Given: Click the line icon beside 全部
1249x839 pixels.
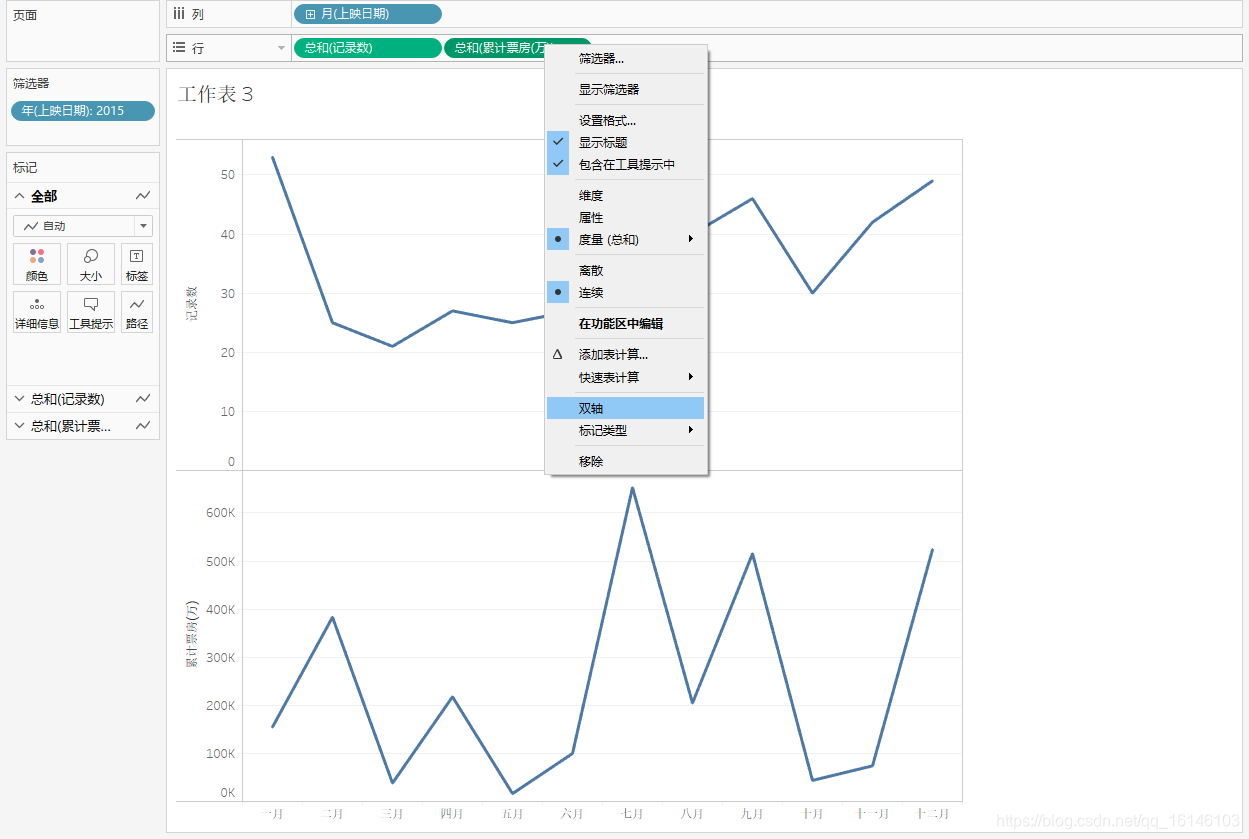Looking at the screenshot, I should (144, 196).
